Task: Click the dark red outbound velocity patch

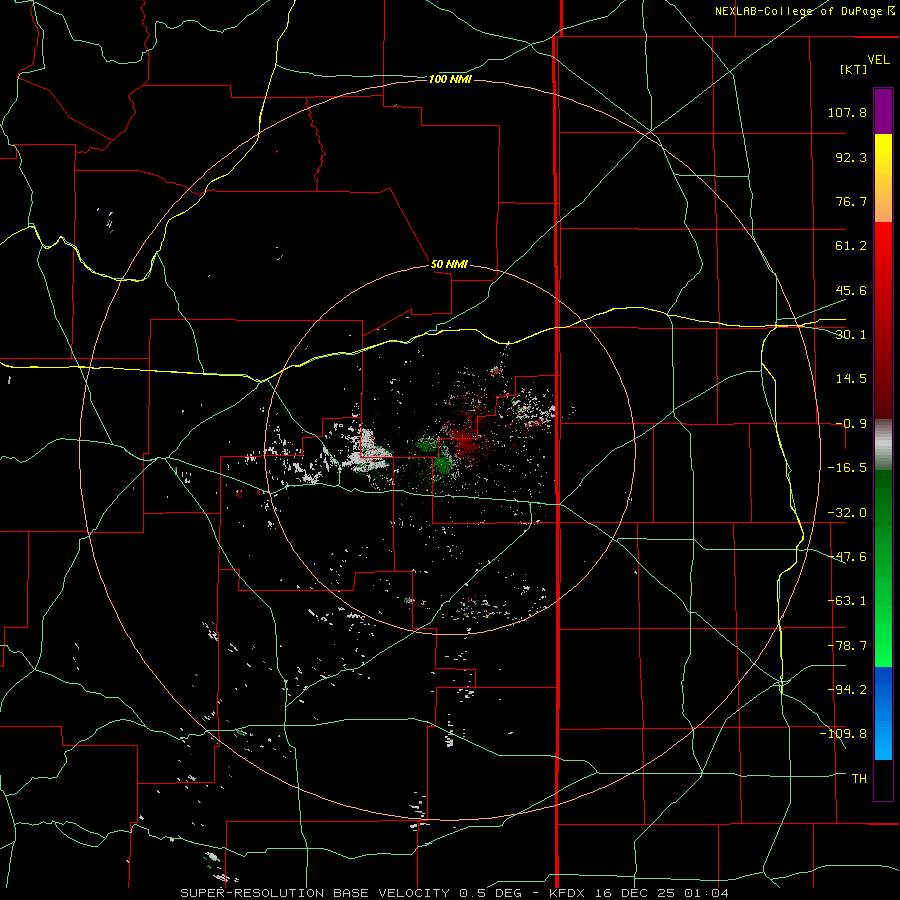Action: (465, 442)
